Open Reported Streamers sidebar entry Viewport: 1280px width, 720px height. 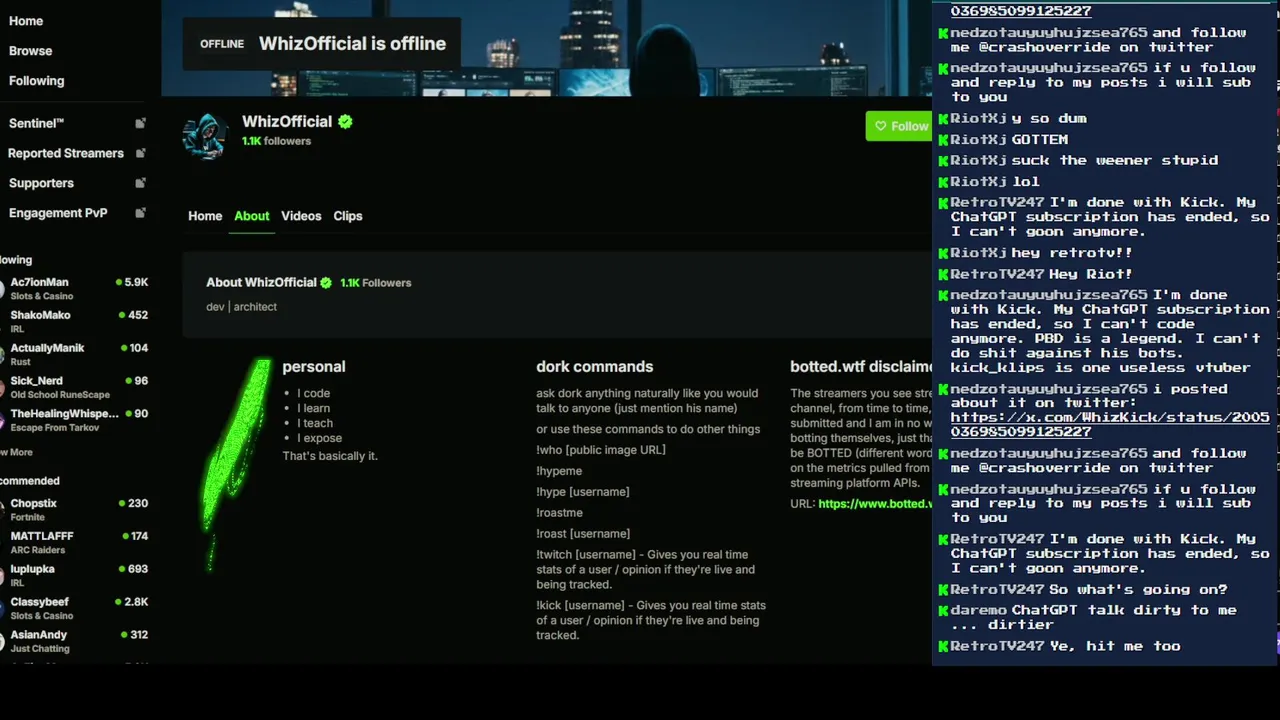(x=66, y=153)
